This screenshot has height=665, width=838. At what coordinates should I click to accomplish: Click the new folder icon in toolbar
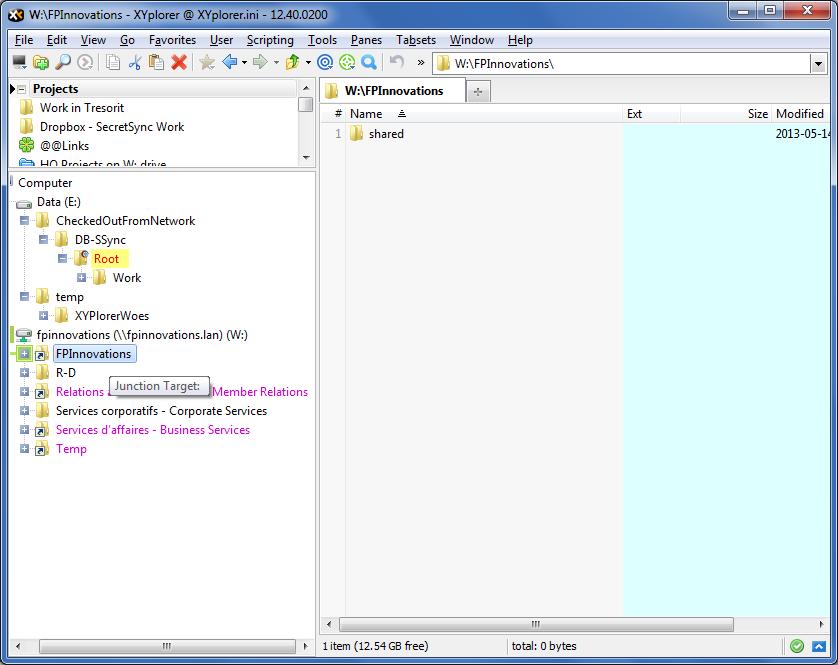point(41,63)
